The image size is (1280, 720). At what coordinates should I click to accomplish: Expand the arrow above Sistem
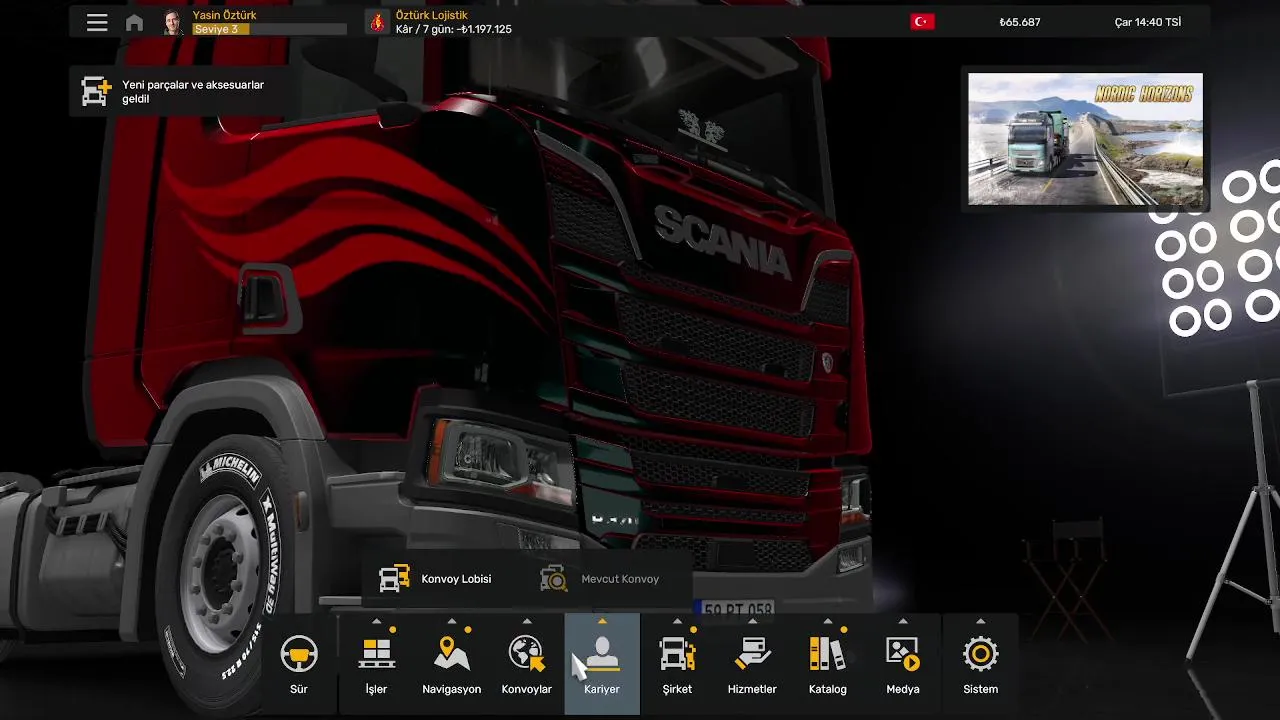(x=980, y=621)
